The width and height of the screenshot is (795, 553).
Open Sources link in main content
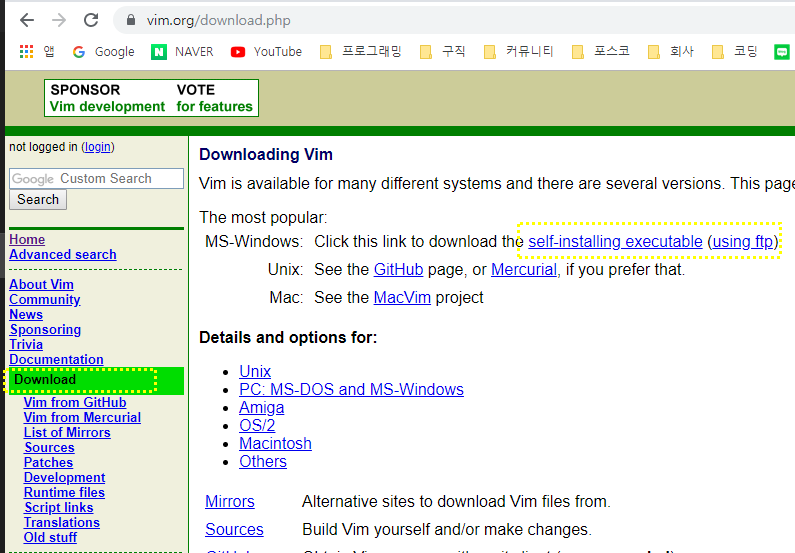[234, 530]
